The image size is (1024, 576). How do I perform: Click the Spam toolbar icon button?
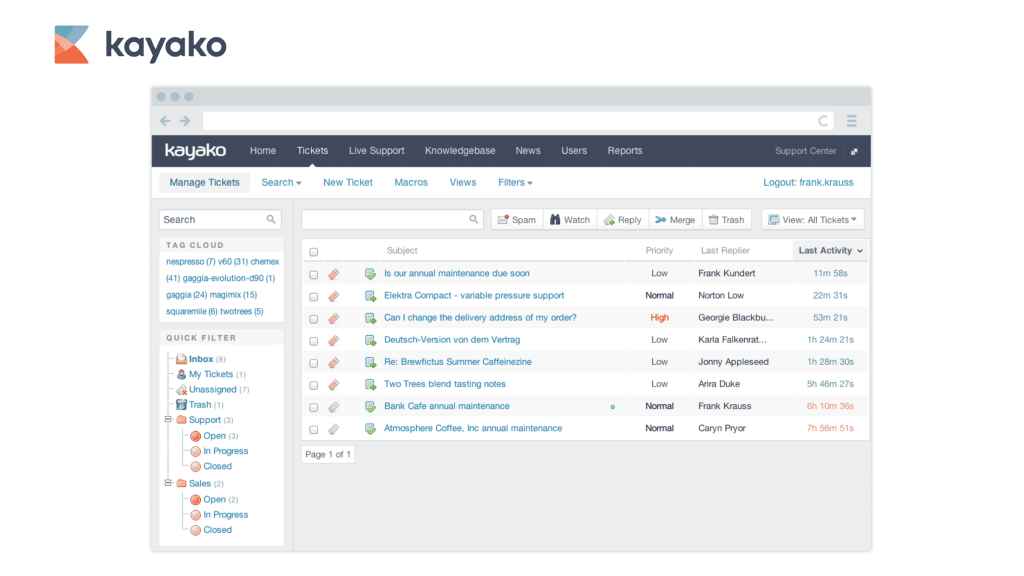tap(516, 220)
